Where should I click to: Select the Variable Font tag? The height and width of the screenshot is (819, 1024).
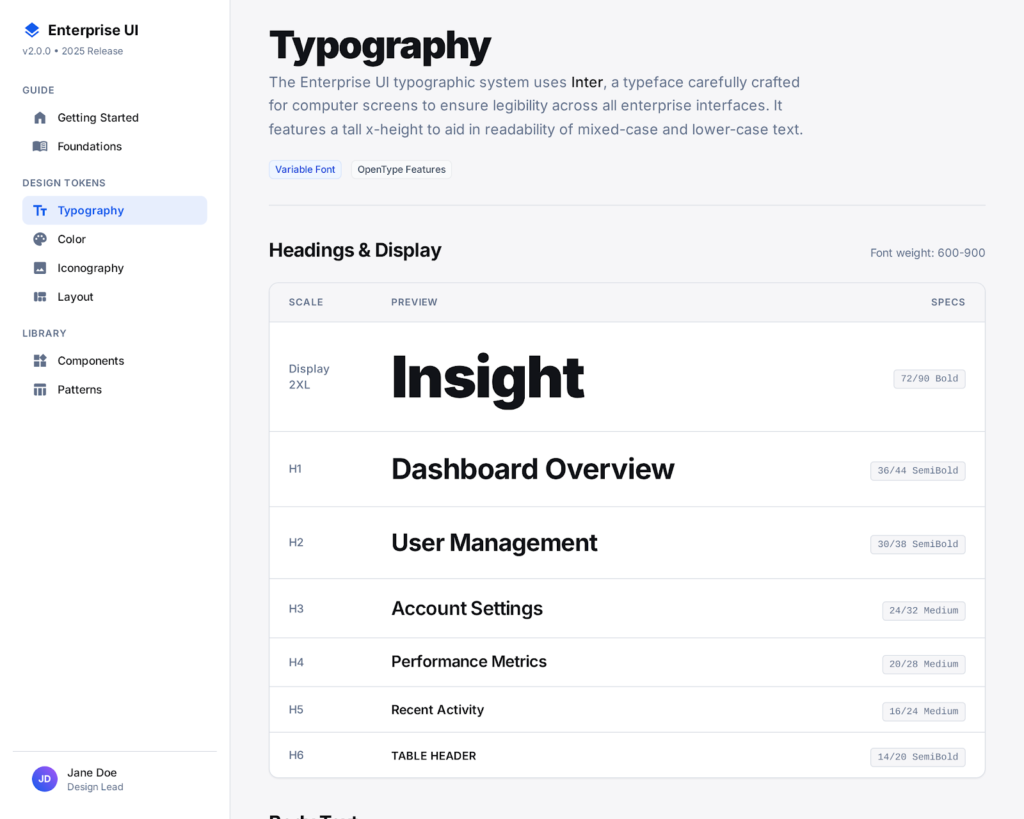[x=305, y=170]
